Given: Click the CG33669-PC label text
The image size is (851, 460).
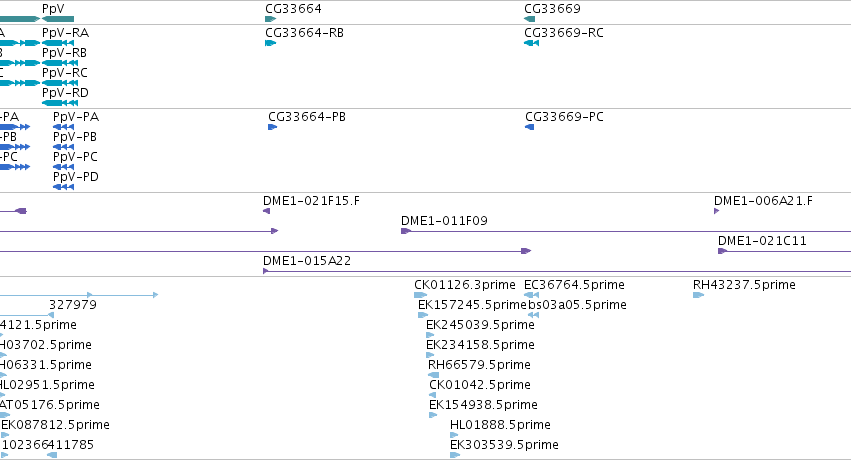Looking at the screenshot, I should [x=564, y=117].
